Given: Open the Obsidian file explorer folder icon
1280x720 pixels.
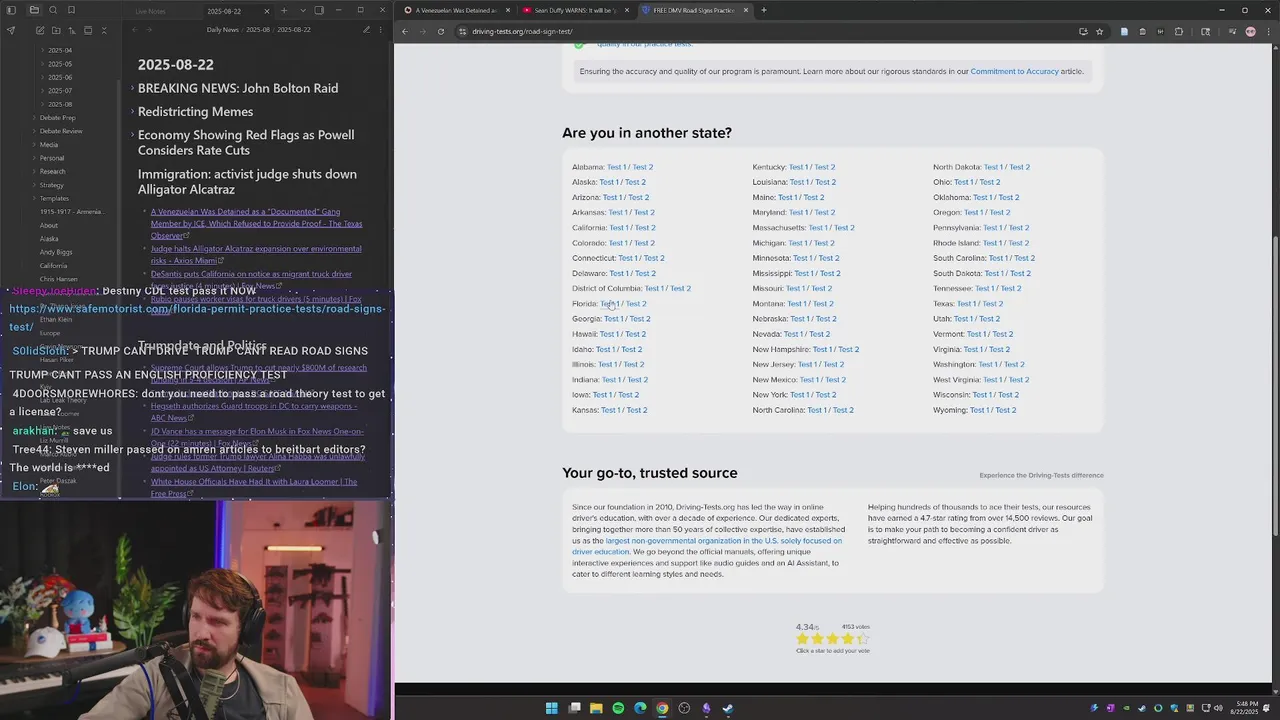Looking at the screenshot, I should tap(33, 10).
